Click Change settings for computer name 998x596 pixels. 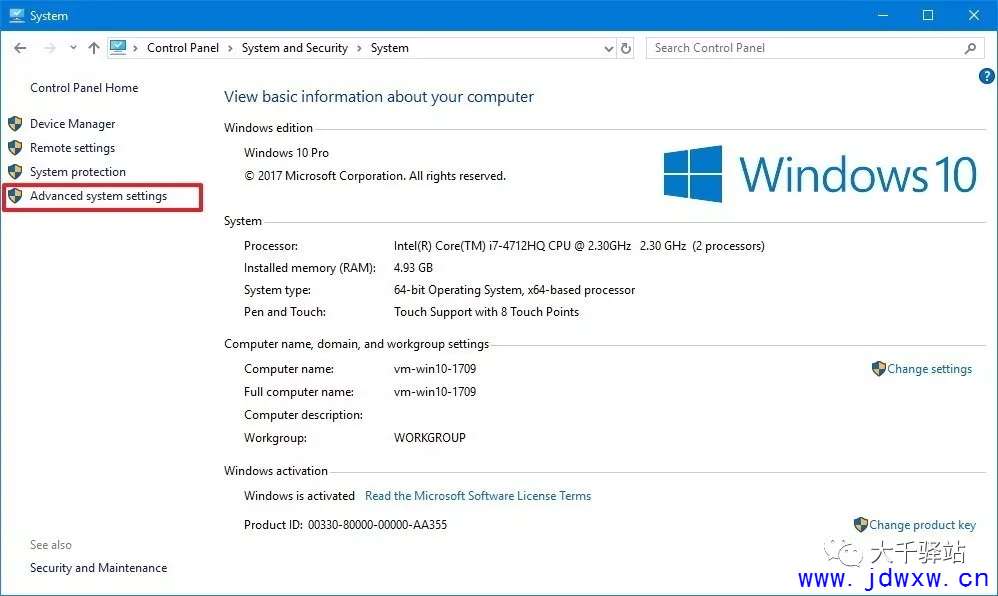click(929, 369)
